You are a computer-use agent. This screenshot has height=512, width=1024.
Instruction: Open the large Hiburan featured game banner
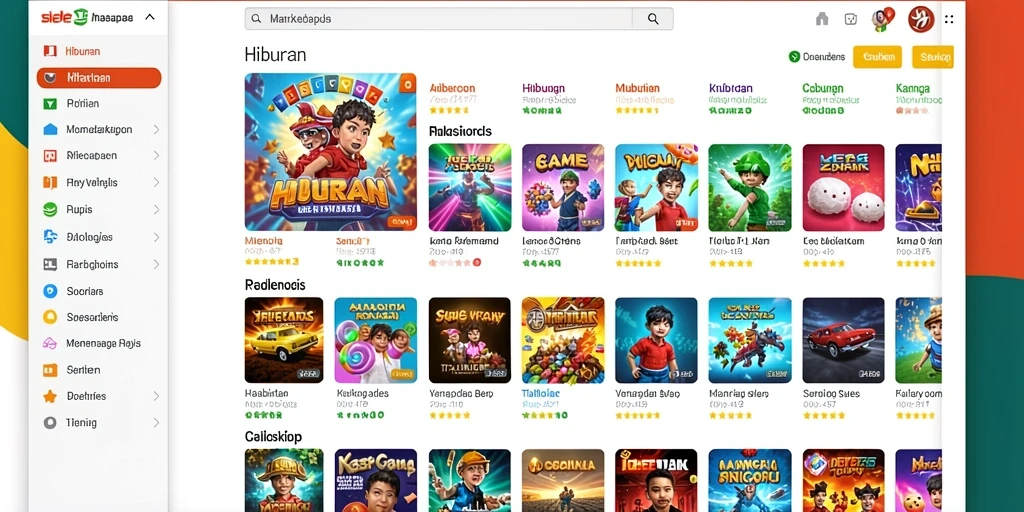tap(330, 152)
